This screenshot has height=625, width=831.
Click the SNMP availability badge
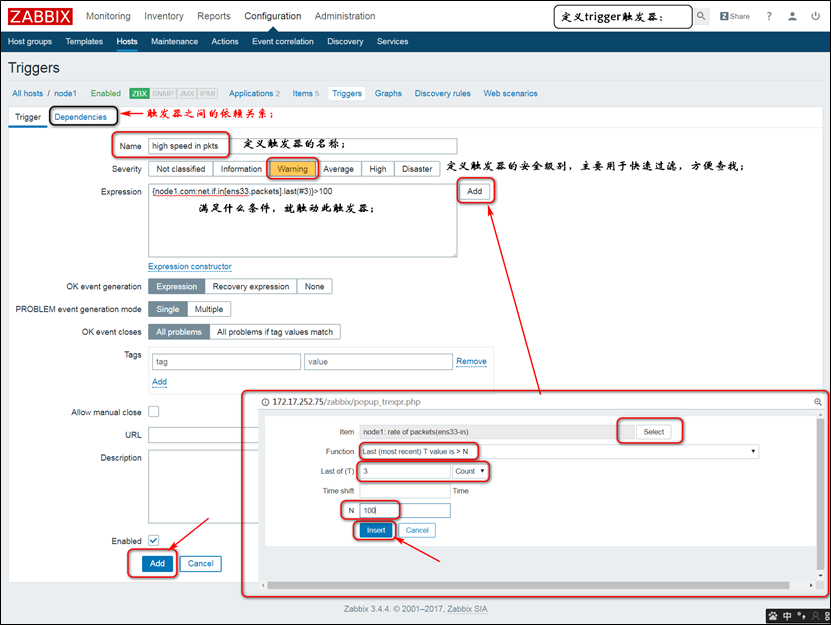(x=163, y=93)
